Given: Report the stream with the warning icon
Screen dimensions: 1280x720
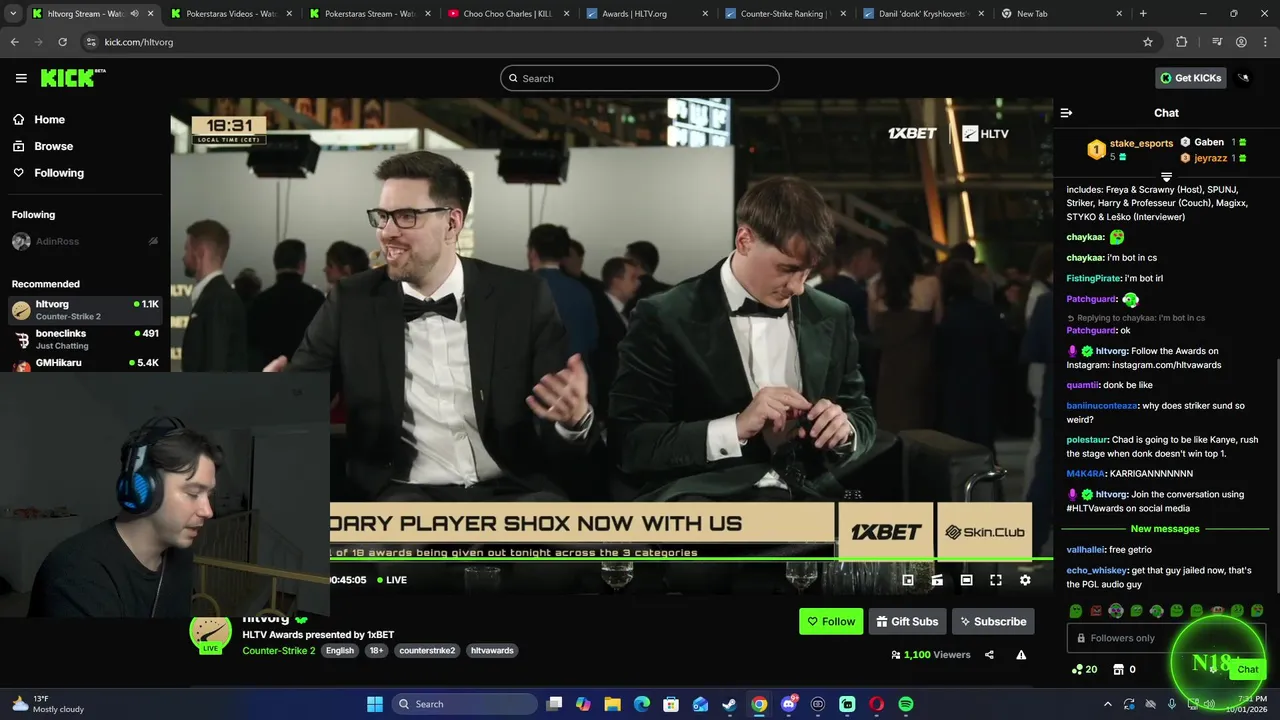Looking at the screenshot, I should tap(1021, 655).
